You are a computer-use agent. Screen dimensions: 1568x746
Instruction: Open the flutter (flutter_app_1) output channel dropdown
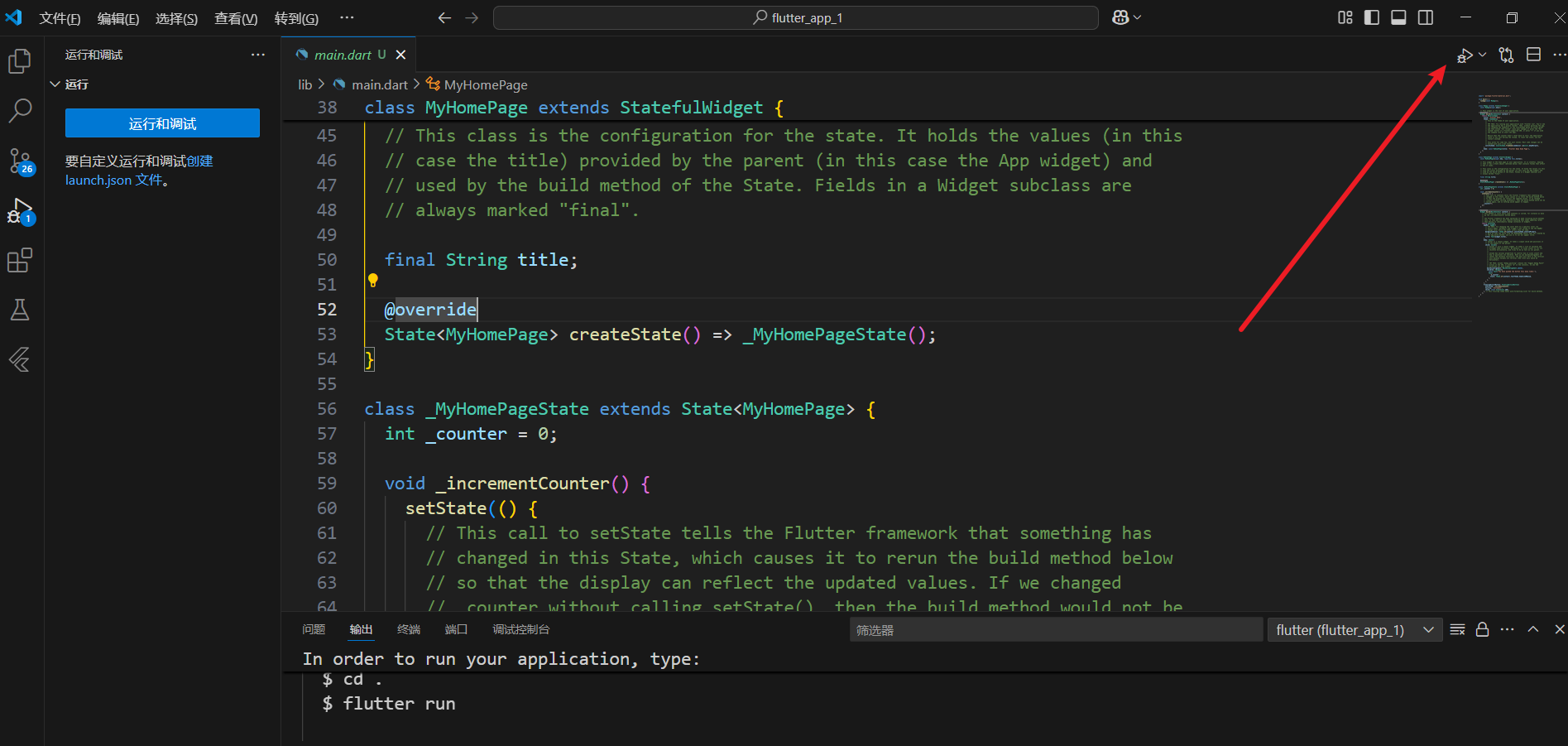click(x=1355, y=630)
